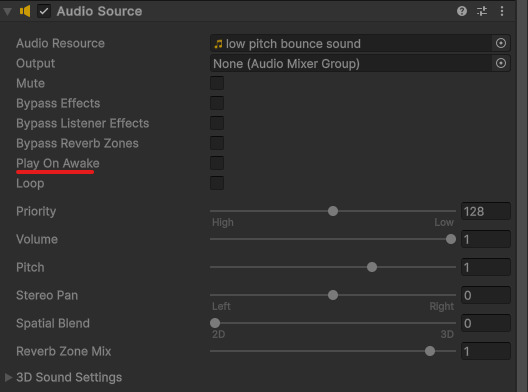Click the High priority end label
528x392 pixels.
[x=223, y=223]
